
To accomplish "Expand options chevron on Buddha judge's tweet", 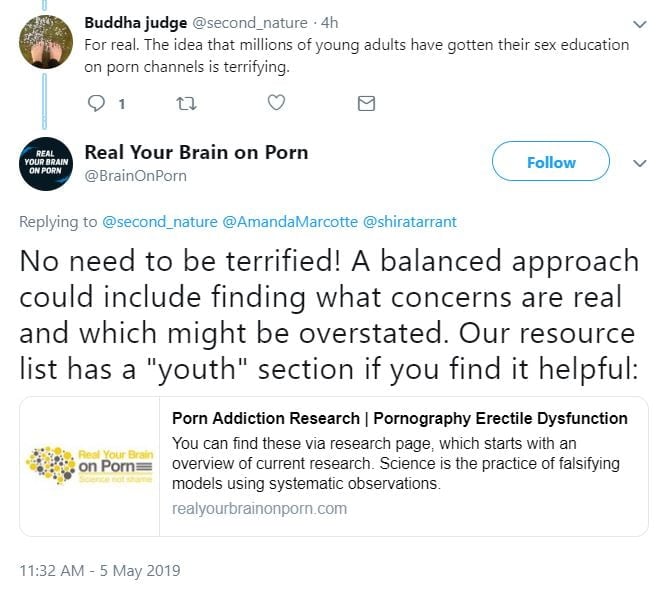I will point(640,23).
